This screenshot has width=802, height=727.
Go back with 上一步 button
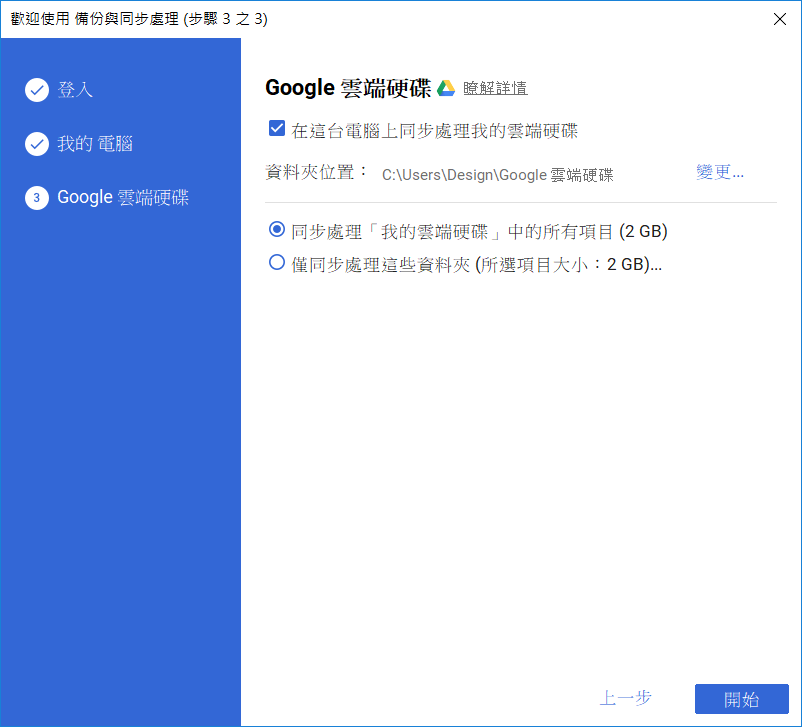point(626,698)
